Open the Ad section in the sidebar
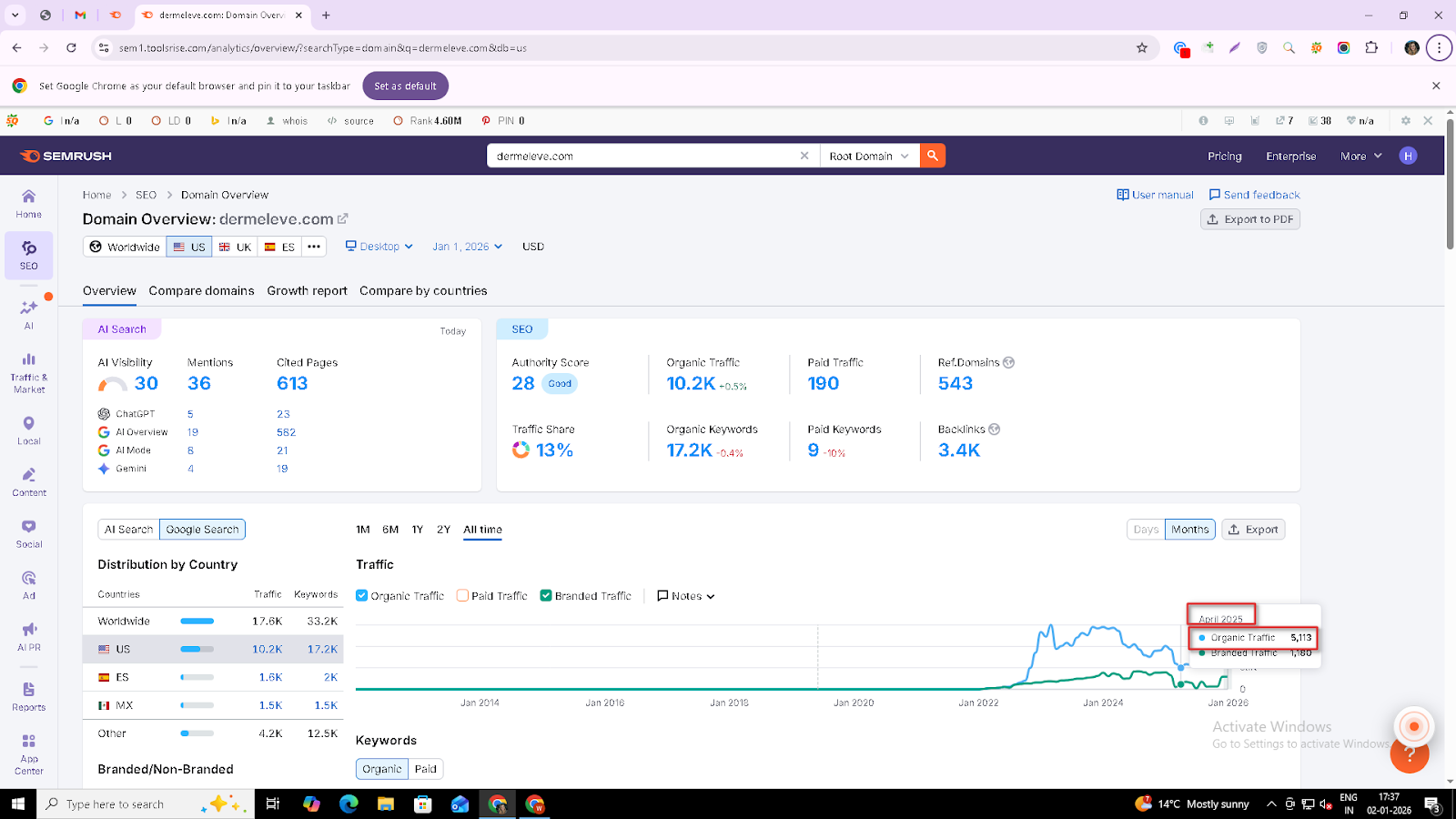 pos(28,585)
